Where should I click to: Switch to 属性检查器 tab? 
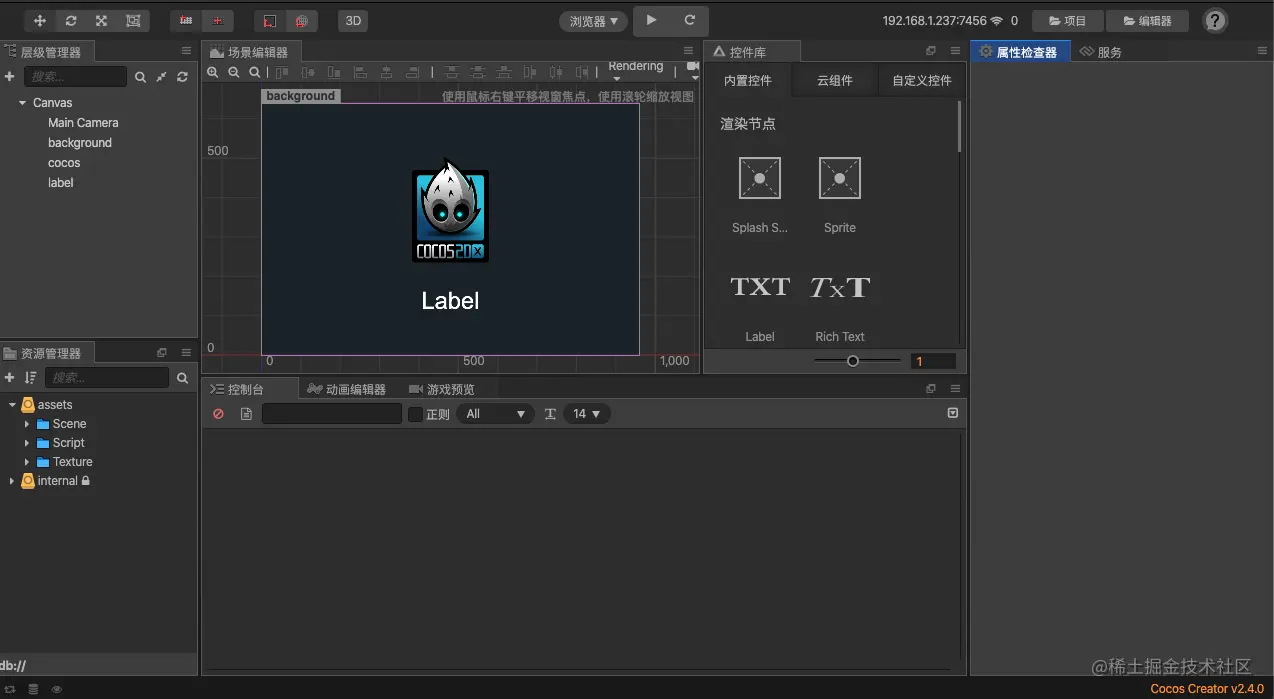1019,52
